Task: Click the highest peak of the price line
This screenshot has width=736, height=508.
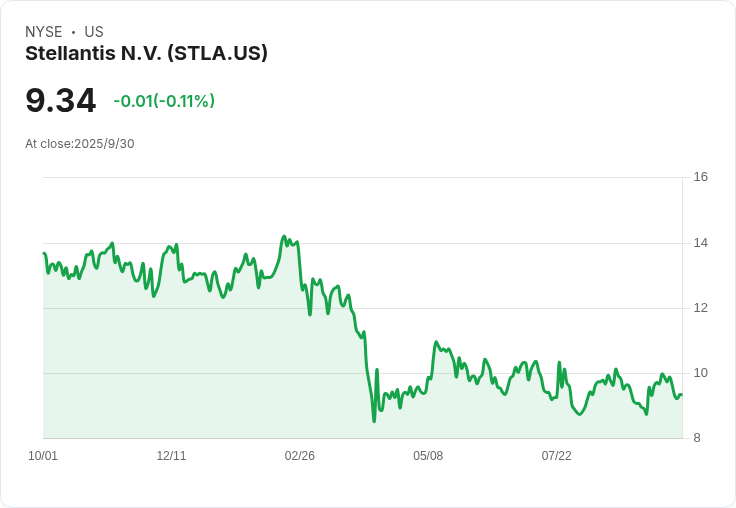Action: tap(284, 237)
